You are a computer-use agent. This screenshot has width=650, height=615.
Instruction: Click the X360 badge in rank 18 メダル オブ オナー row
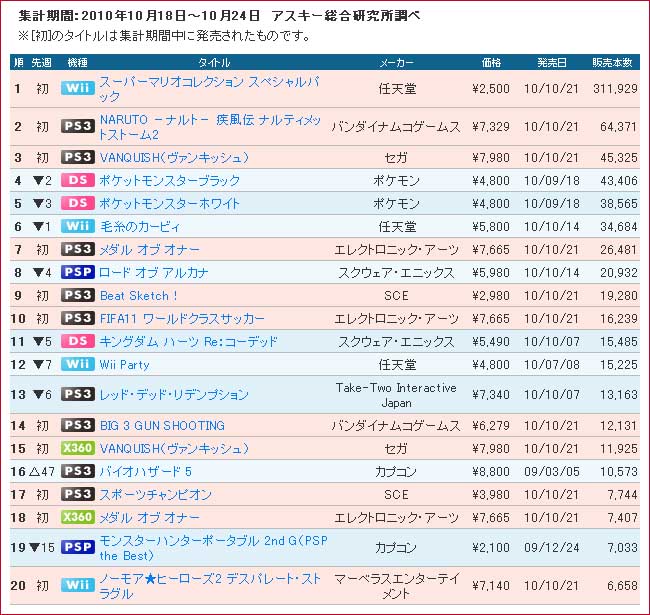[78, 518]
